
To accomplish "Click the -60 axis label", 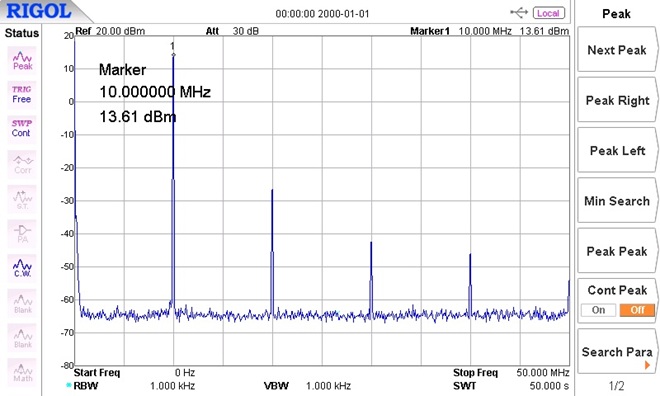I will point(67,300).
